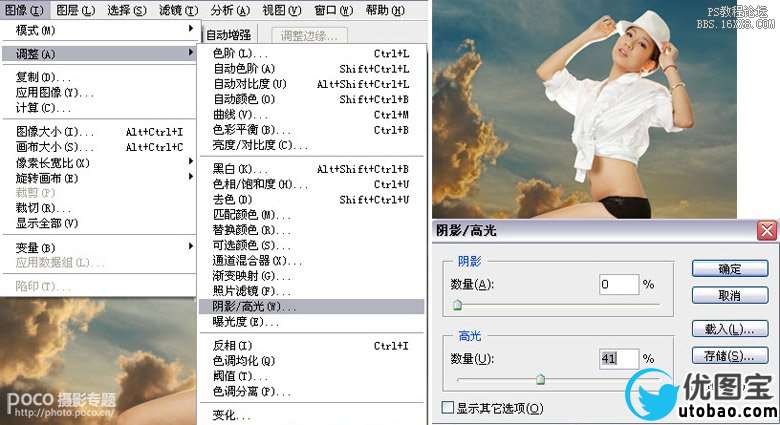Screen dimensions: 780x425
Task: Select 黑白(K)... adjustment
Action: point(311,169)
